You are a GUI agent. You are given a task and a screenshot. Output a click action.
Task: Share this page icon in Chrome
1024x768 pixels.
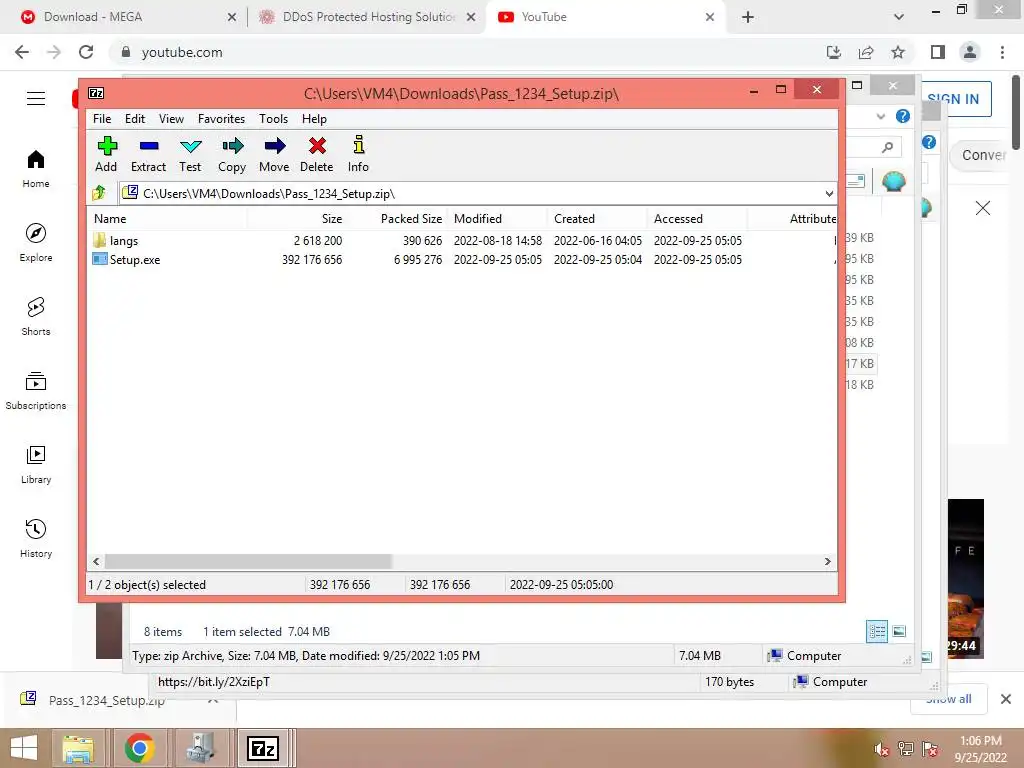coord(866,52)
